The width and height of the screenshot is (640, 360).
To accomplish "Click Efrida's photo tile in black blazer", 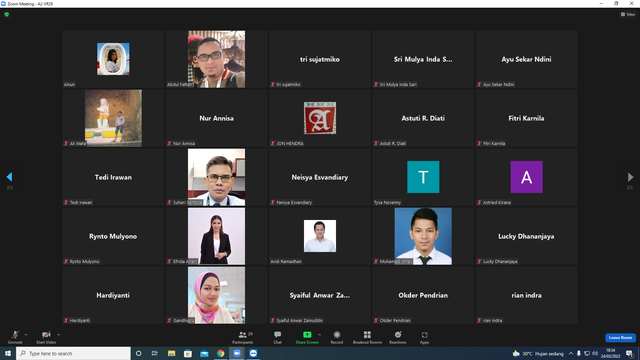I will click(216, 236).
